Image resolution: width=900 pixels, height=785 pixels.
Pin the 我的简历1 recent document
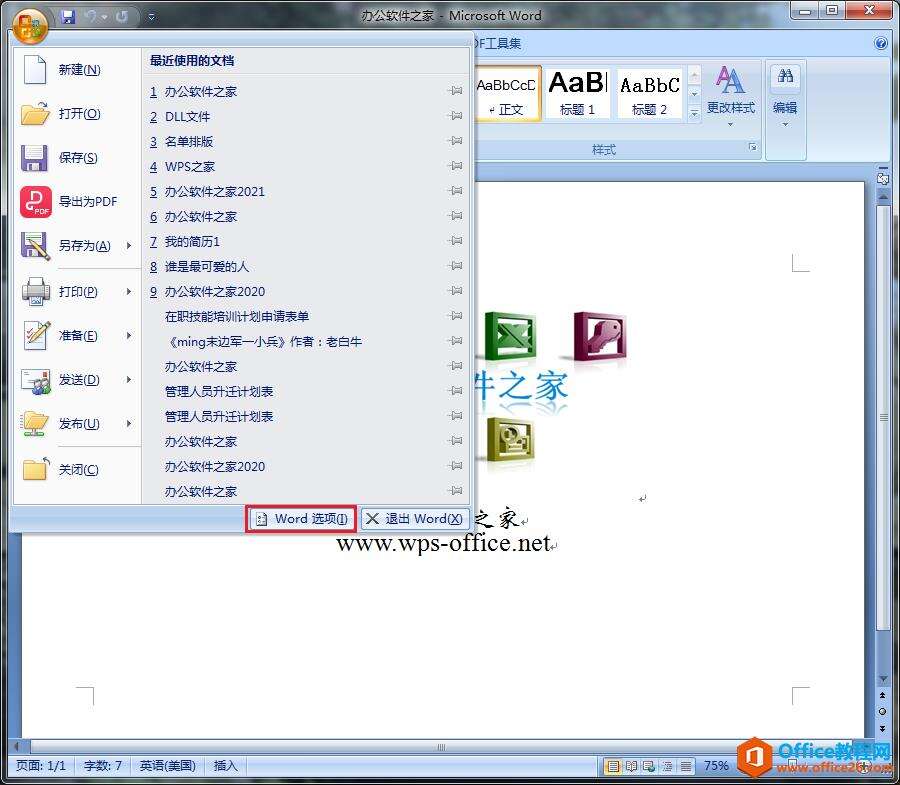click(456, 241)
